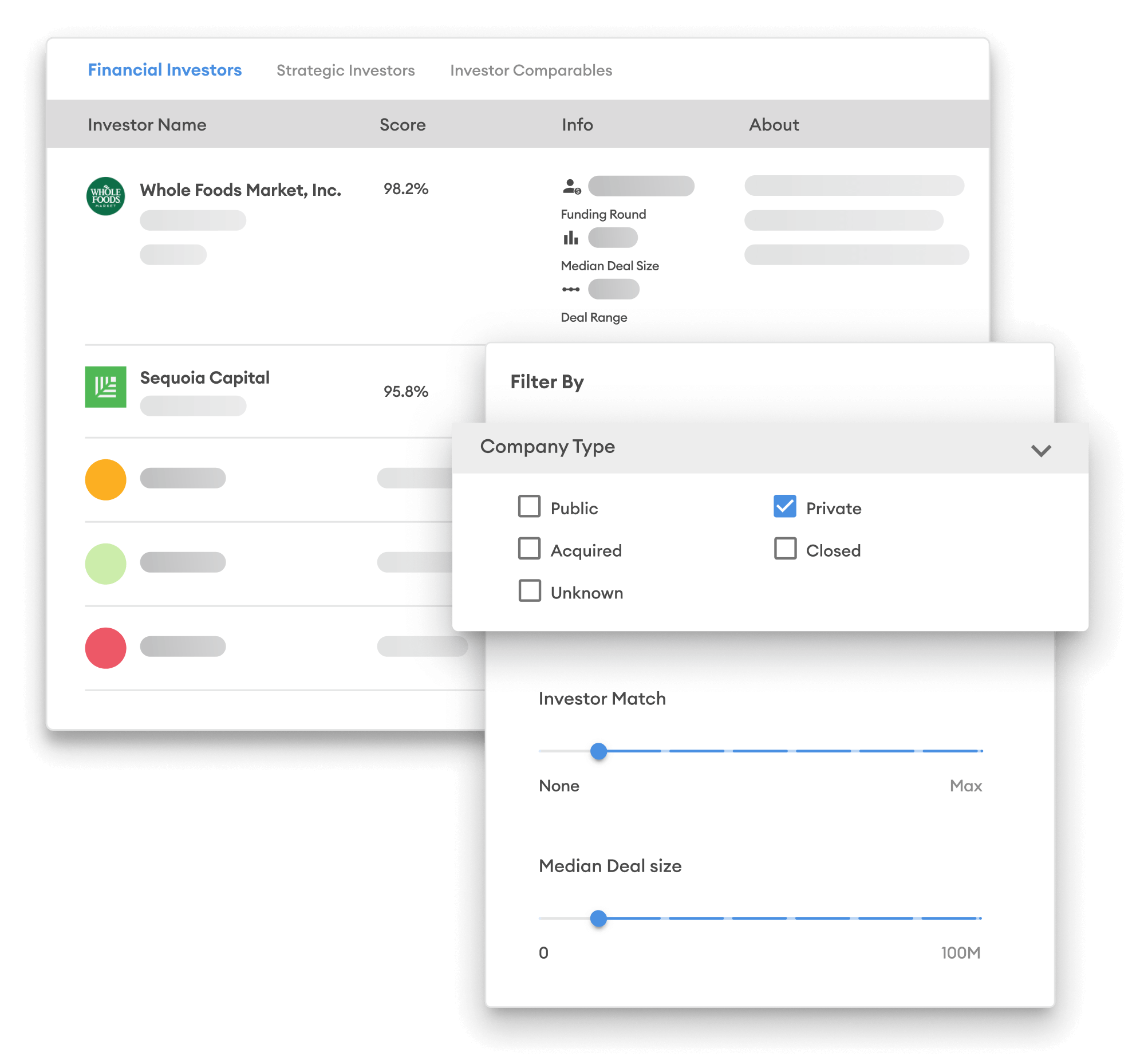1144x1064 pixels.
Task: Click the red company indicator icon
Action: pyautogui.click(x=106, y=647)
